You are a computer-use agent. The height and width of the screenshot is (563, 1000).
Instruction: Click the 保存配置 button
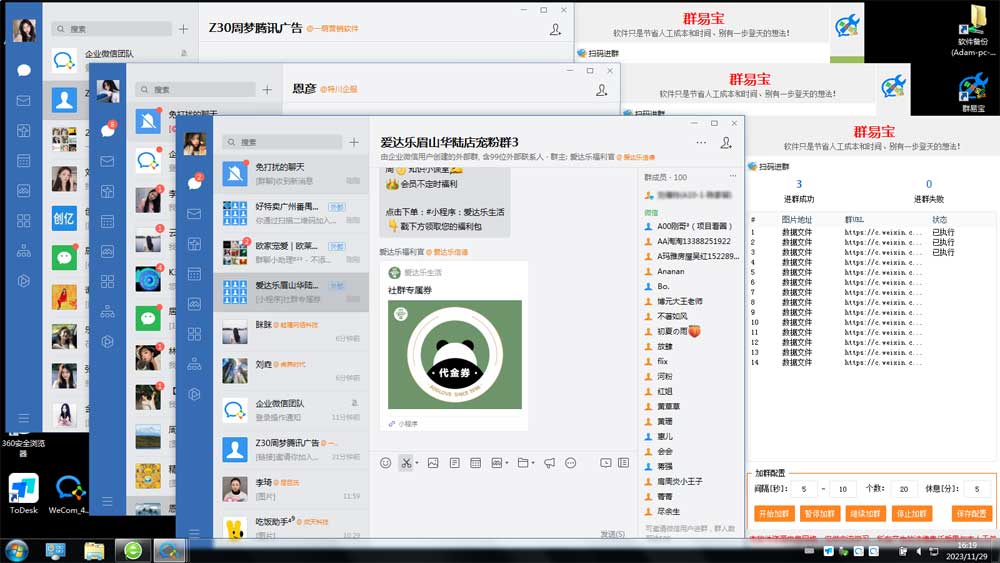(970, 513)
